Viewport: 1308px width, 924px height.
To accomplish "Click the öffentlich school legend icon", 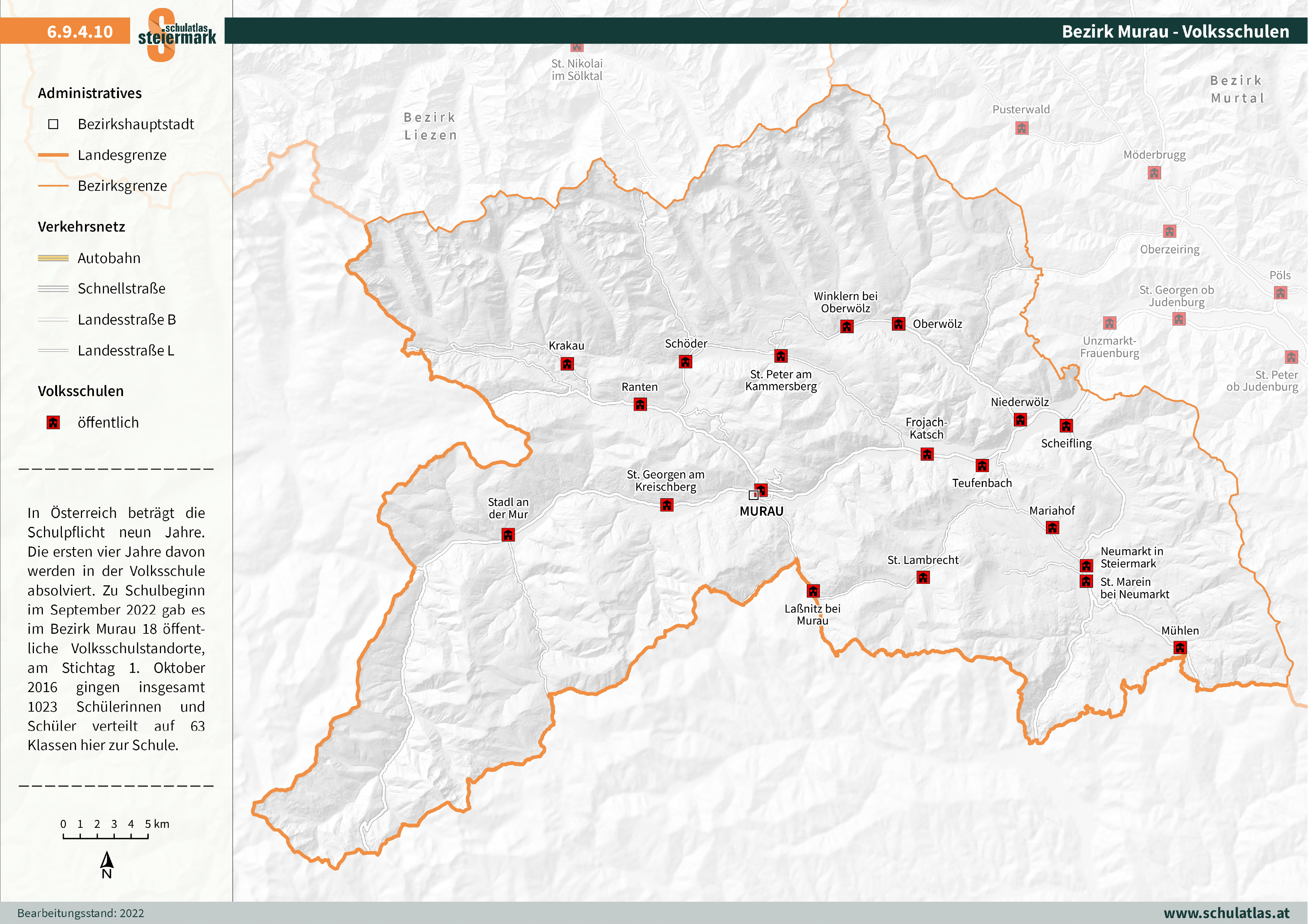I will pyautogui.click(x=53, y=423).
